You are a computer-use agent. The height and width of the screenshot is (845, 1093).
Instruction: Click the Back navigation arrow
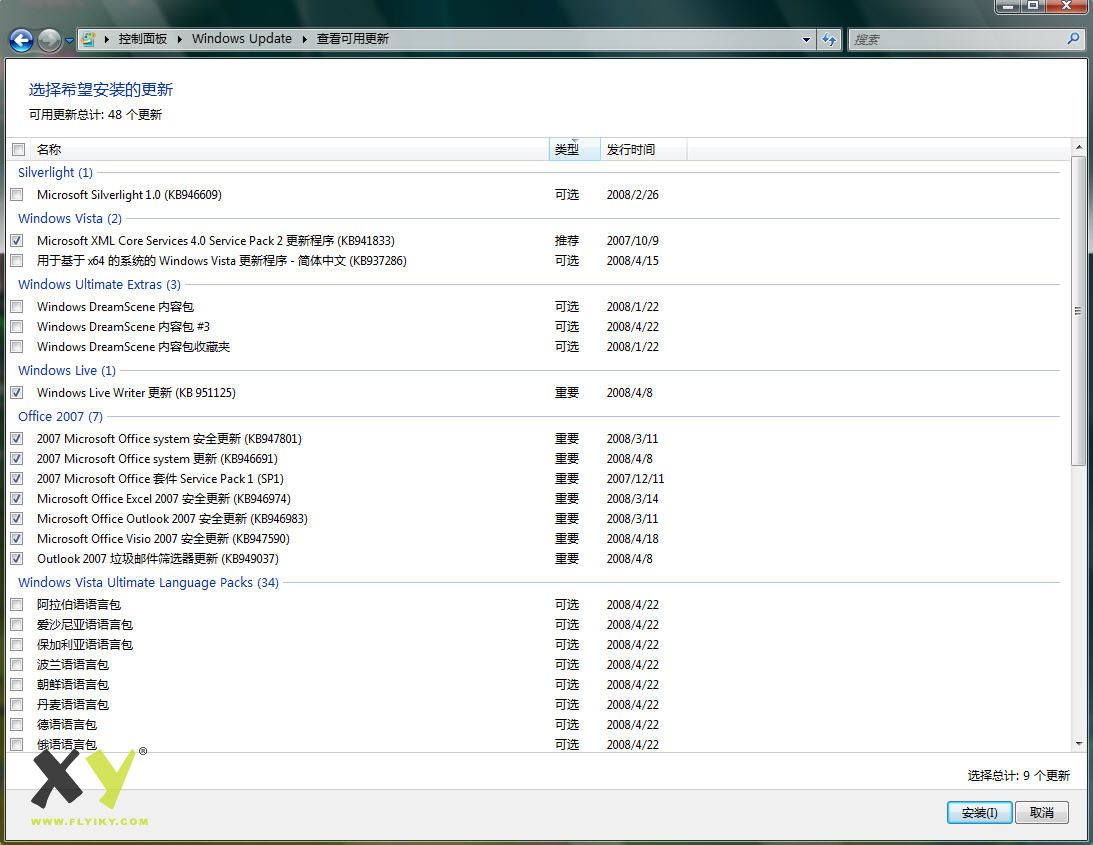pyautogui.click(x=21, y=40)
